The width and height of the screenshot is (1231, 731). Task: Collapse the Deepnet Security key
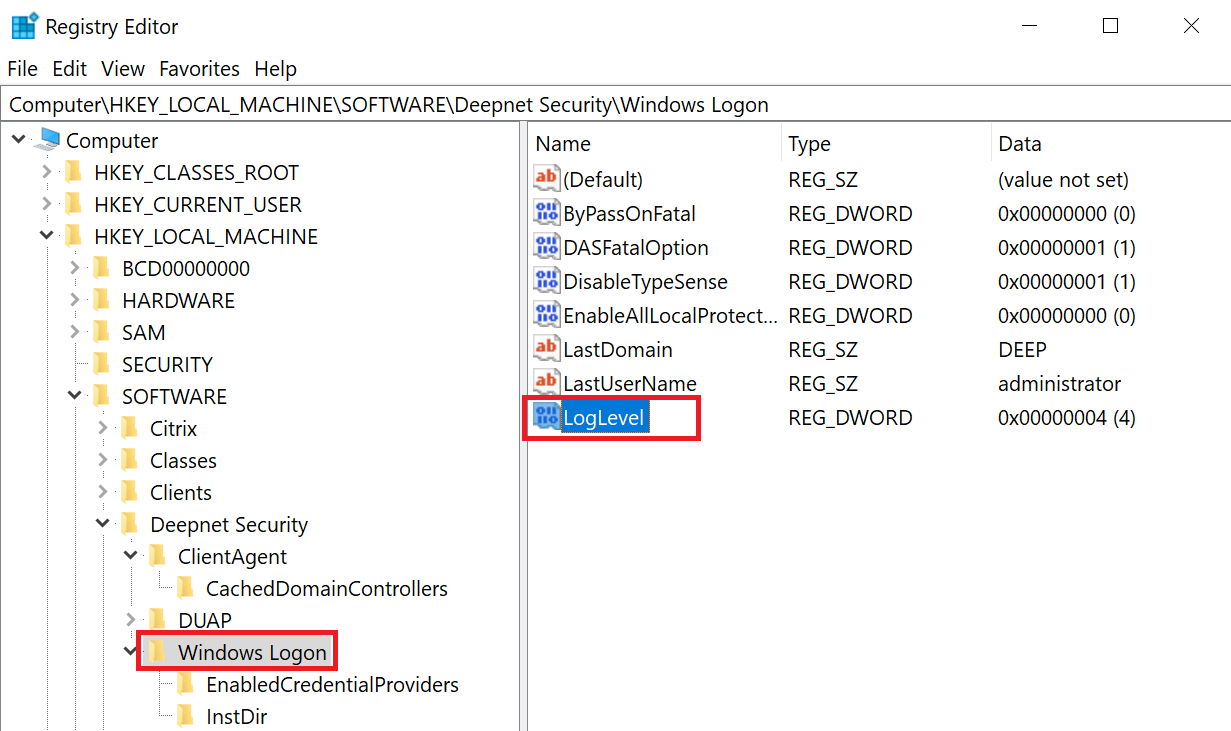[103, 525]
